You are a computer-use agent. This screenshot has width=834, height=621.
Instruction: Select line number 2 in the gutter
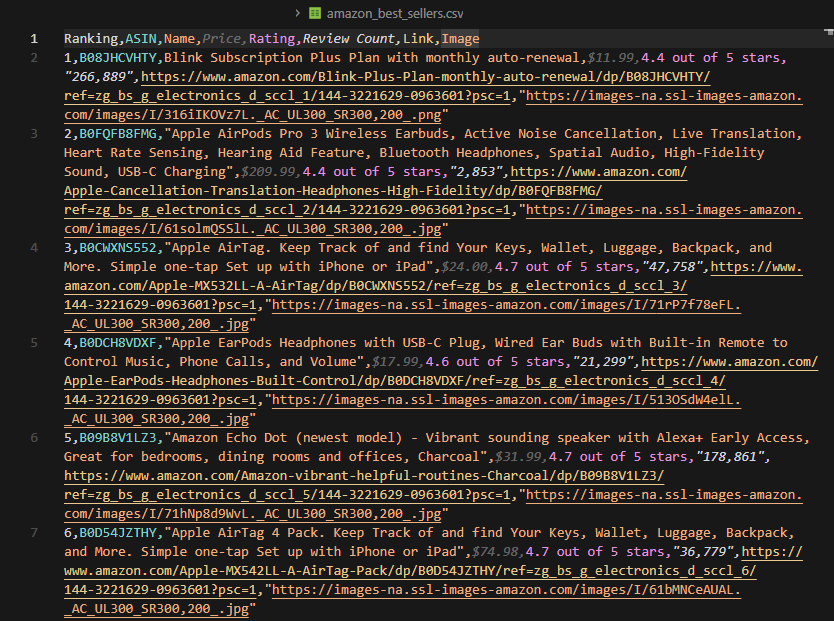click(x=34, y=58)
